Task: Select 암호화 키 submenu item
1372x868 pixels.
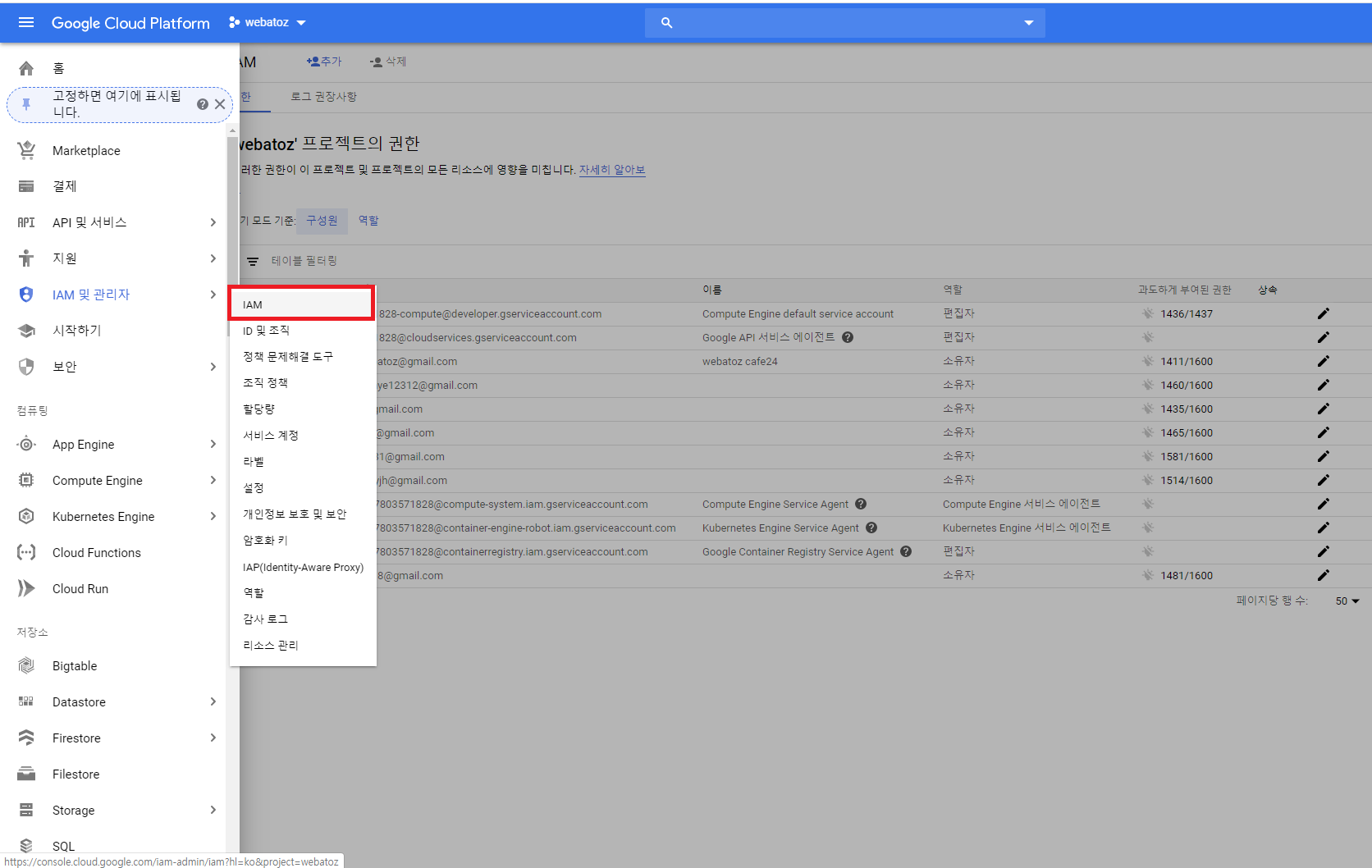Action: pos(302,541)
